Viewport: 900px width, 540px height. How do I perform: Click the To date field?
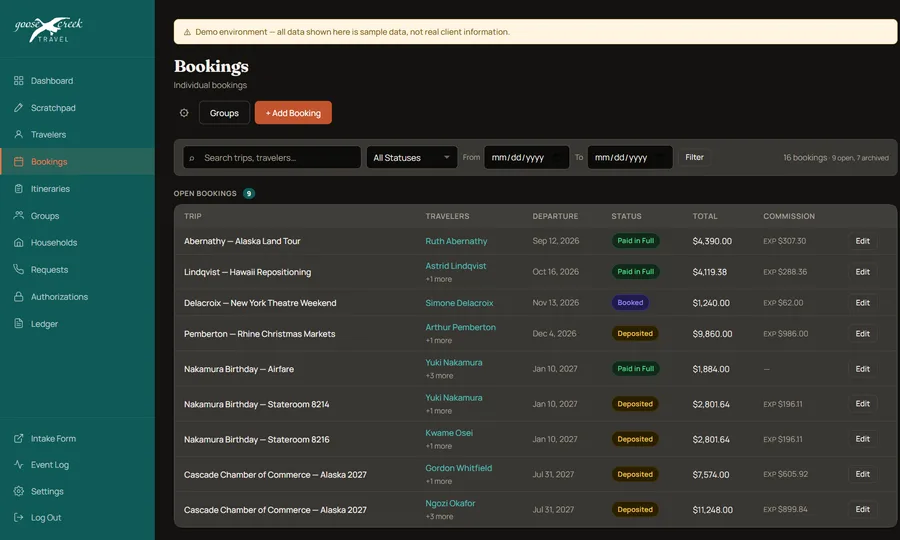(x=630, y=157)
